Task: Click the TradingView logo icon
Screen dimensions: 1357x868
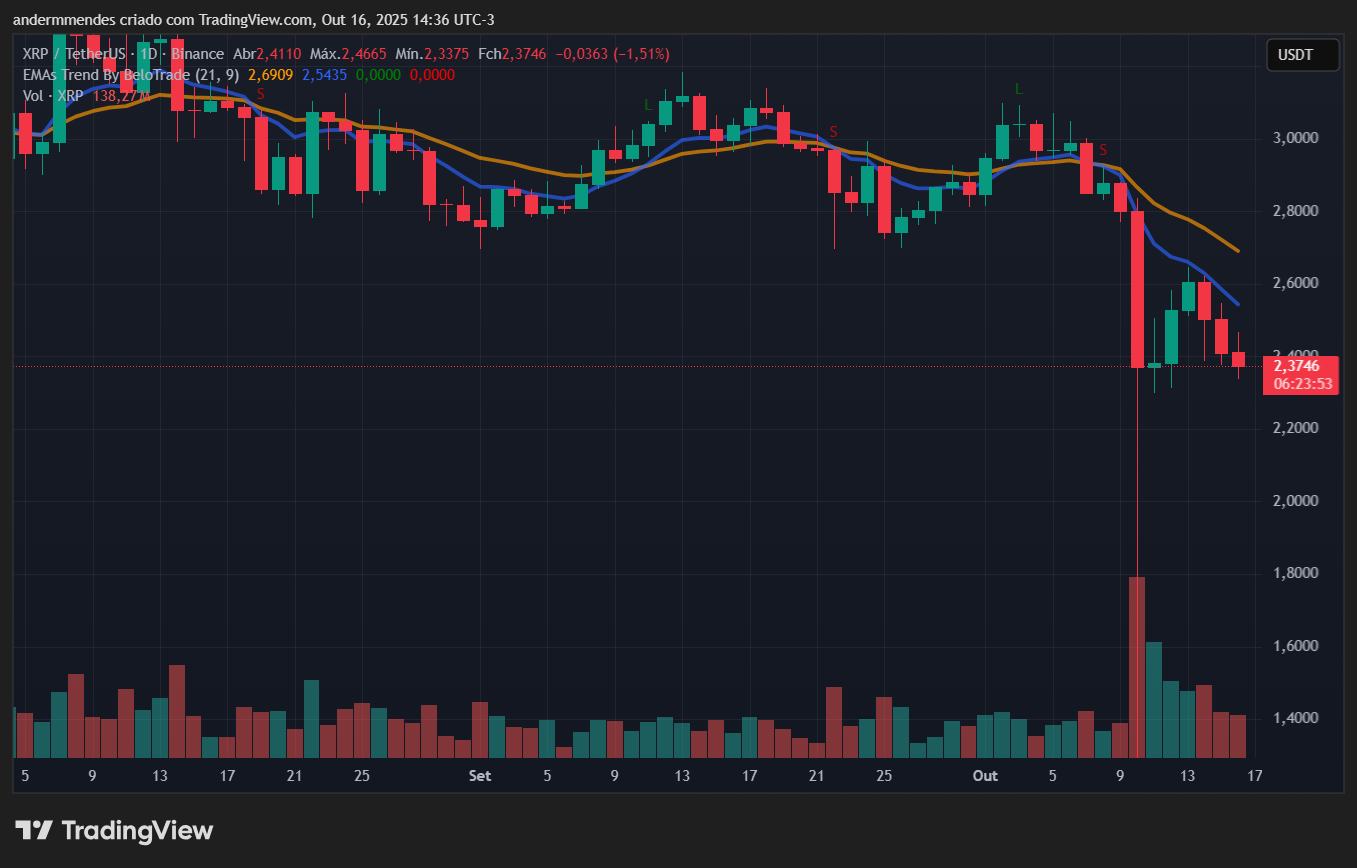Action: pos(33,830)
